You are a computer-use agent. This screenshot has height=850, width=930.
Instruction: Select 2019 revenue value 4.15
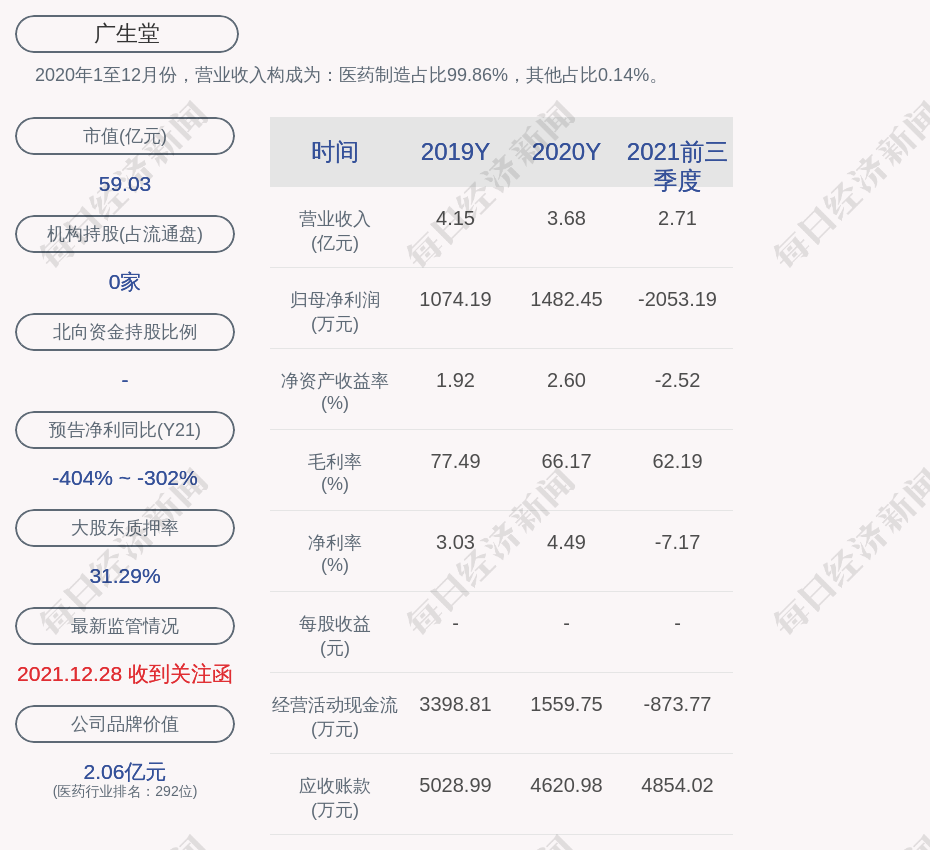(x=455, y=218)
